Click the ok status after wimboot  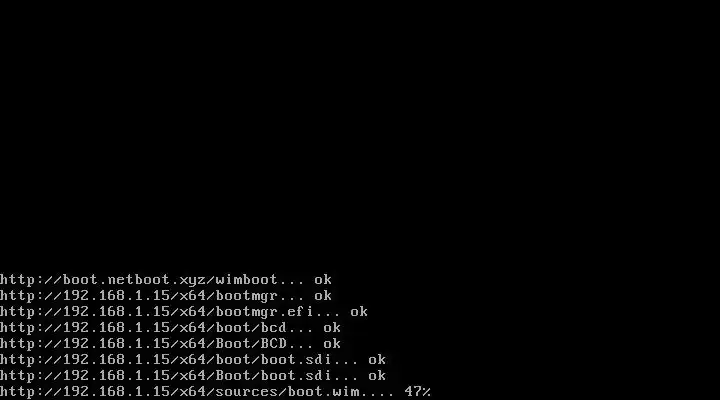323,280
